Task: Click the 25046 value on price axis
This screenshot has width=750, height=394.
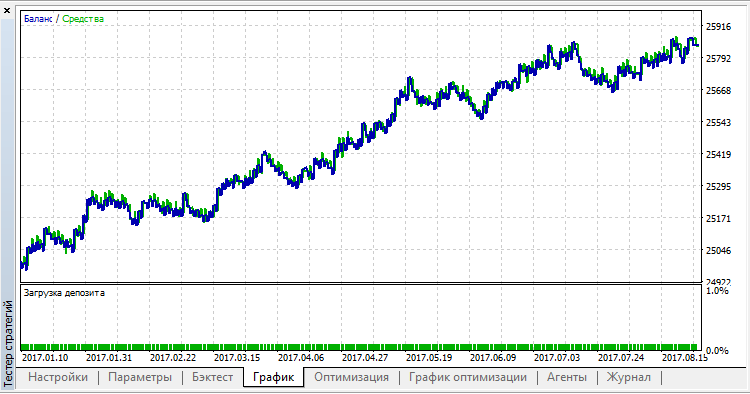Action: (x=718, y=251)
